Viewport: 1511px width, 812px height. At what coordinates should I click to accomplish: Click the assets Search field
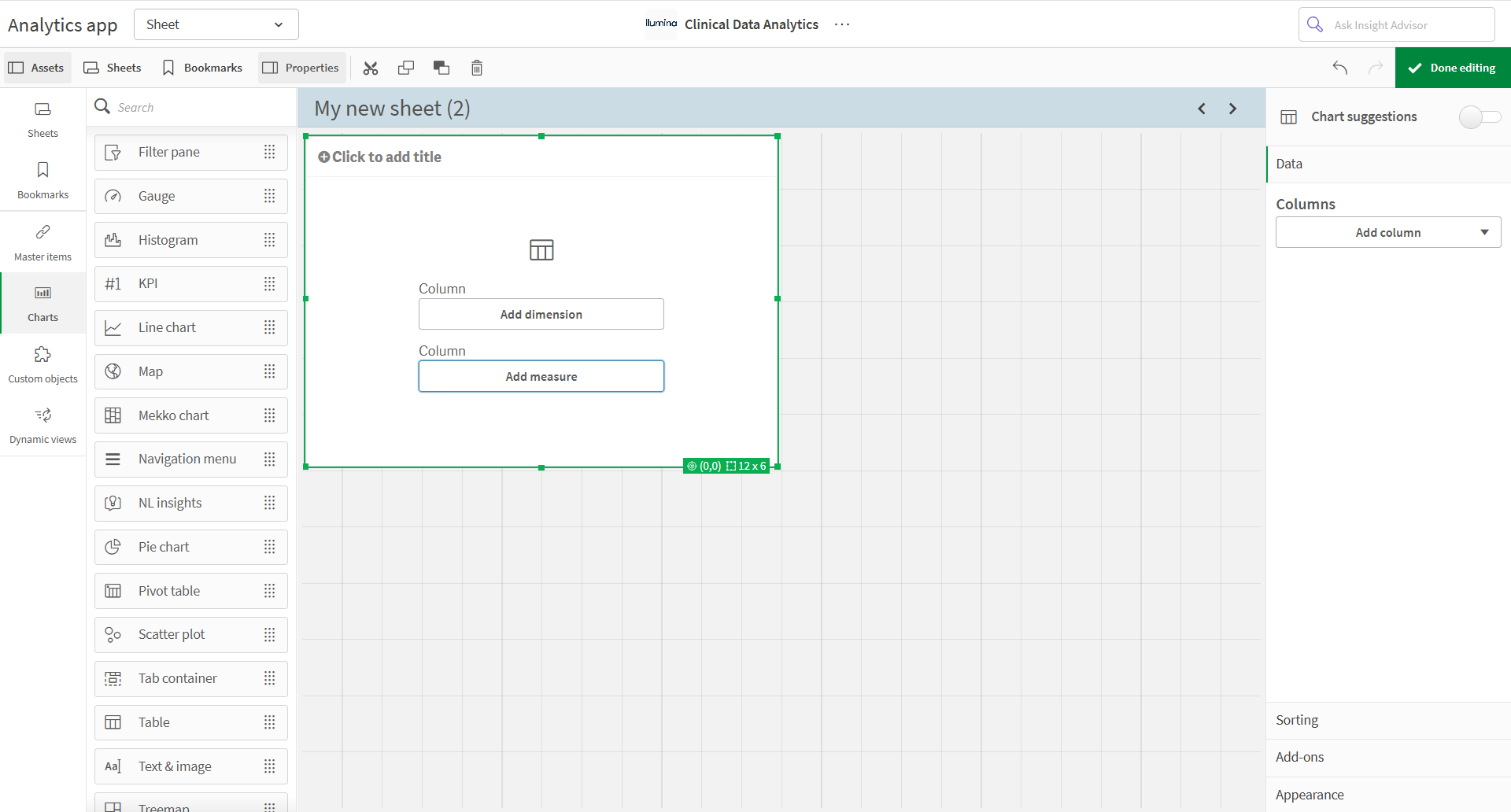click(x=191, y=107)
